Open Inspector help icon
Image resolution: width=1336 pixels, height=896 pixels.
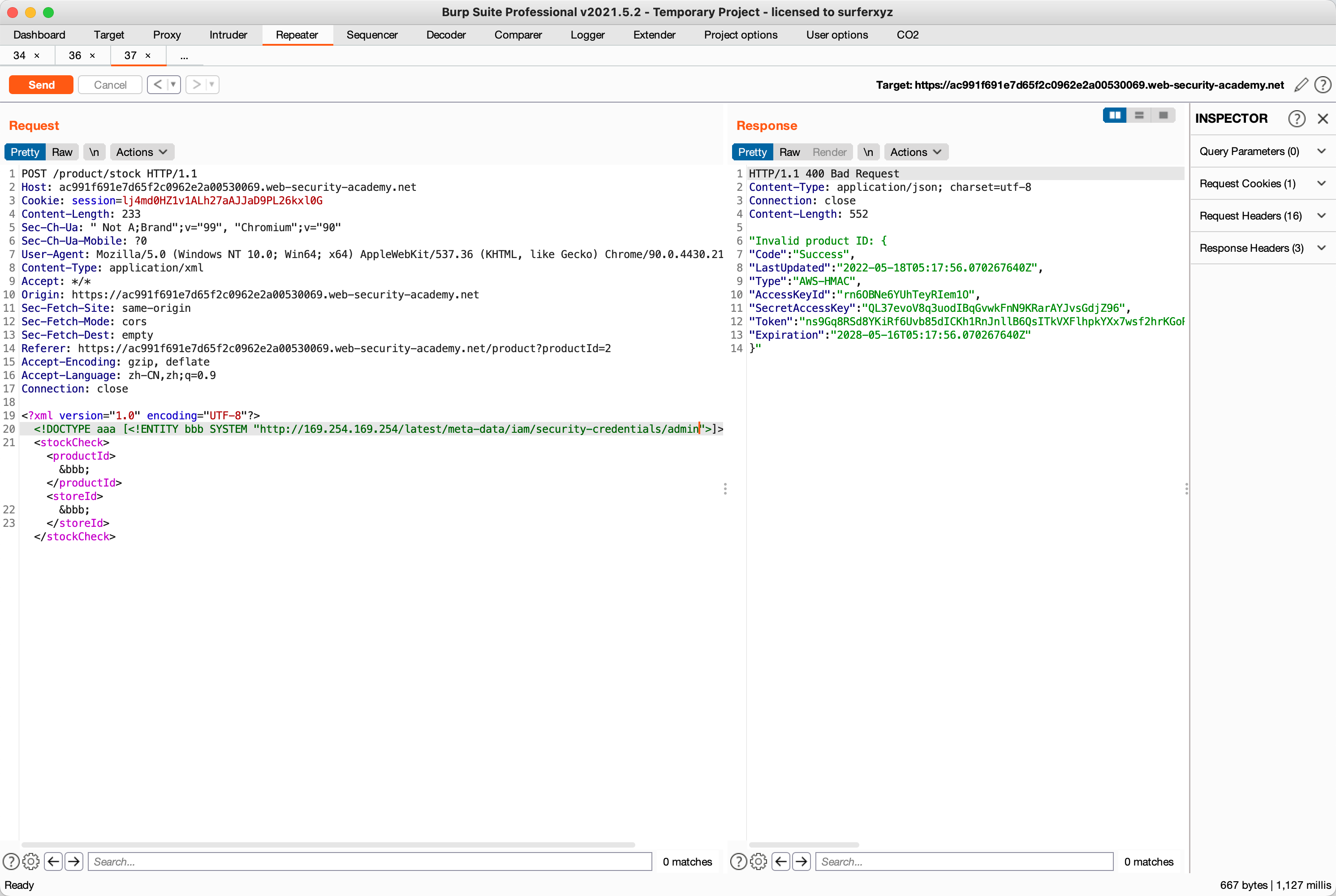point(1297,118)
